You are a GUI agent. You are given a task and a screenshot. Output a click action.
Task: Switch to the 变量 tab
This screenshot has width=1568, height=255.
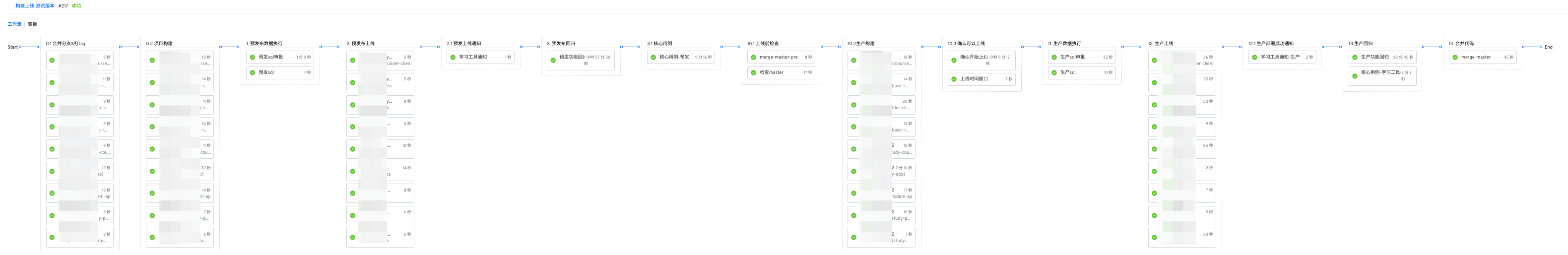32,24
